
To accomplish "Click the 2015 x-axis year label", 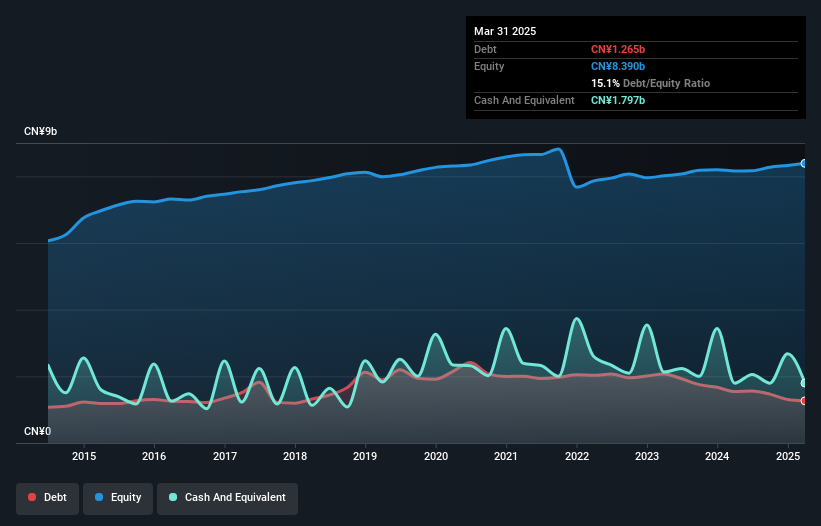I will pyautogui.click(x=84, y=456).
